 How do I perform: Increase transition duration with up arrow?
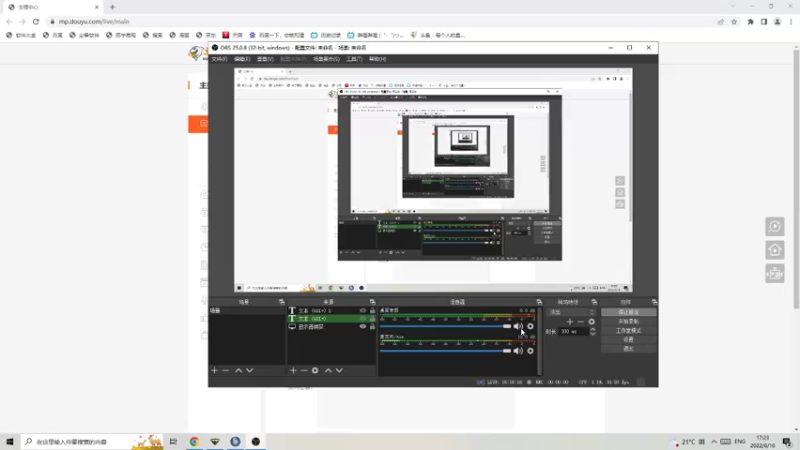(x=592, y=330)
